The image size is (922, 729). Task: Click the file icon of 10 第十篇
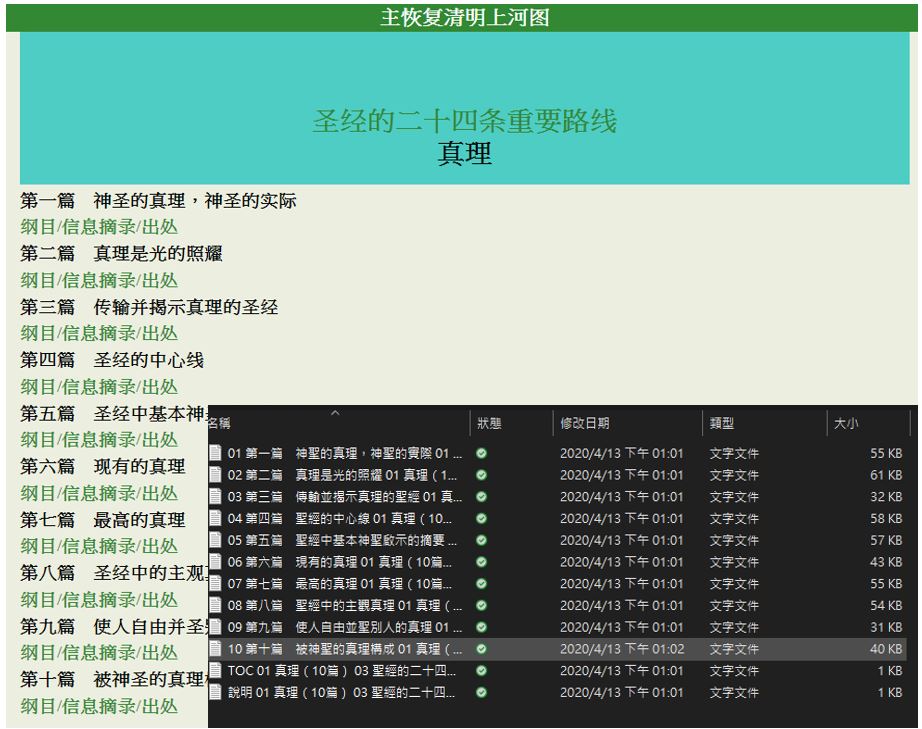point(215,648)
